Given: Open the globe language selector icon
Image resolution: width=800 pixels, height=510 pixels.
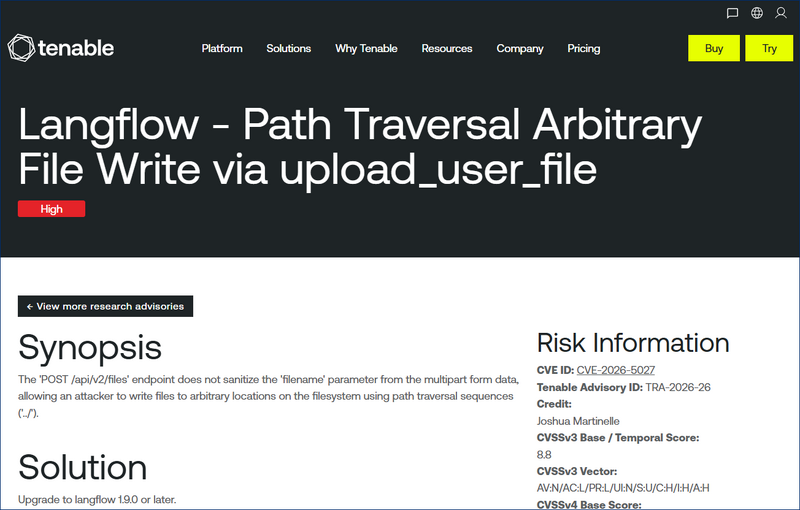Looking at the screenshot, I should point(757,13).
